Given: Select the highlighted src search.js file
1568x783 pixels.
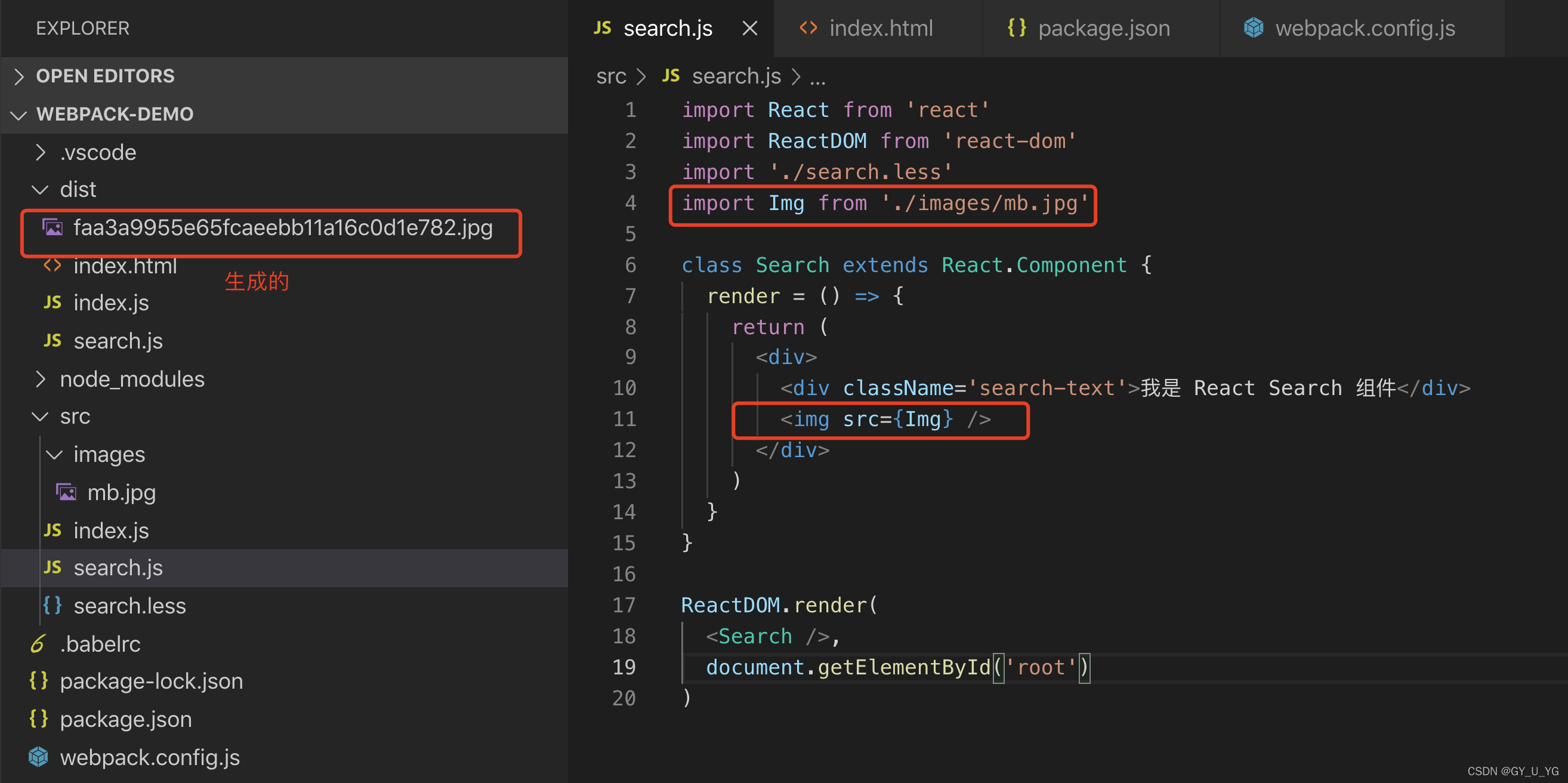Looking at the screenshot, I should [x=283, y=568].
